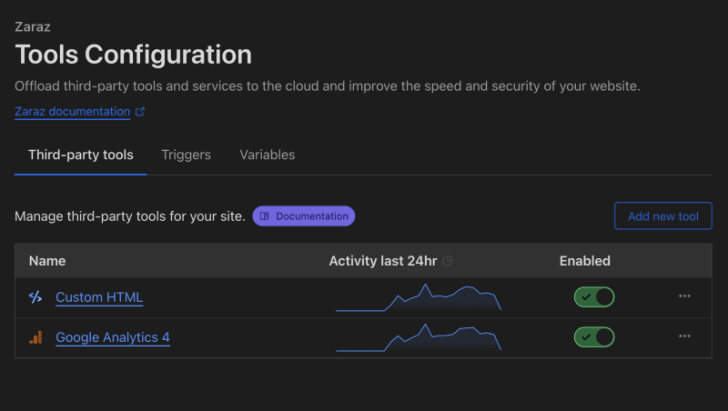Disable the Custom HTML tool toggle

[x=594, y=297]
